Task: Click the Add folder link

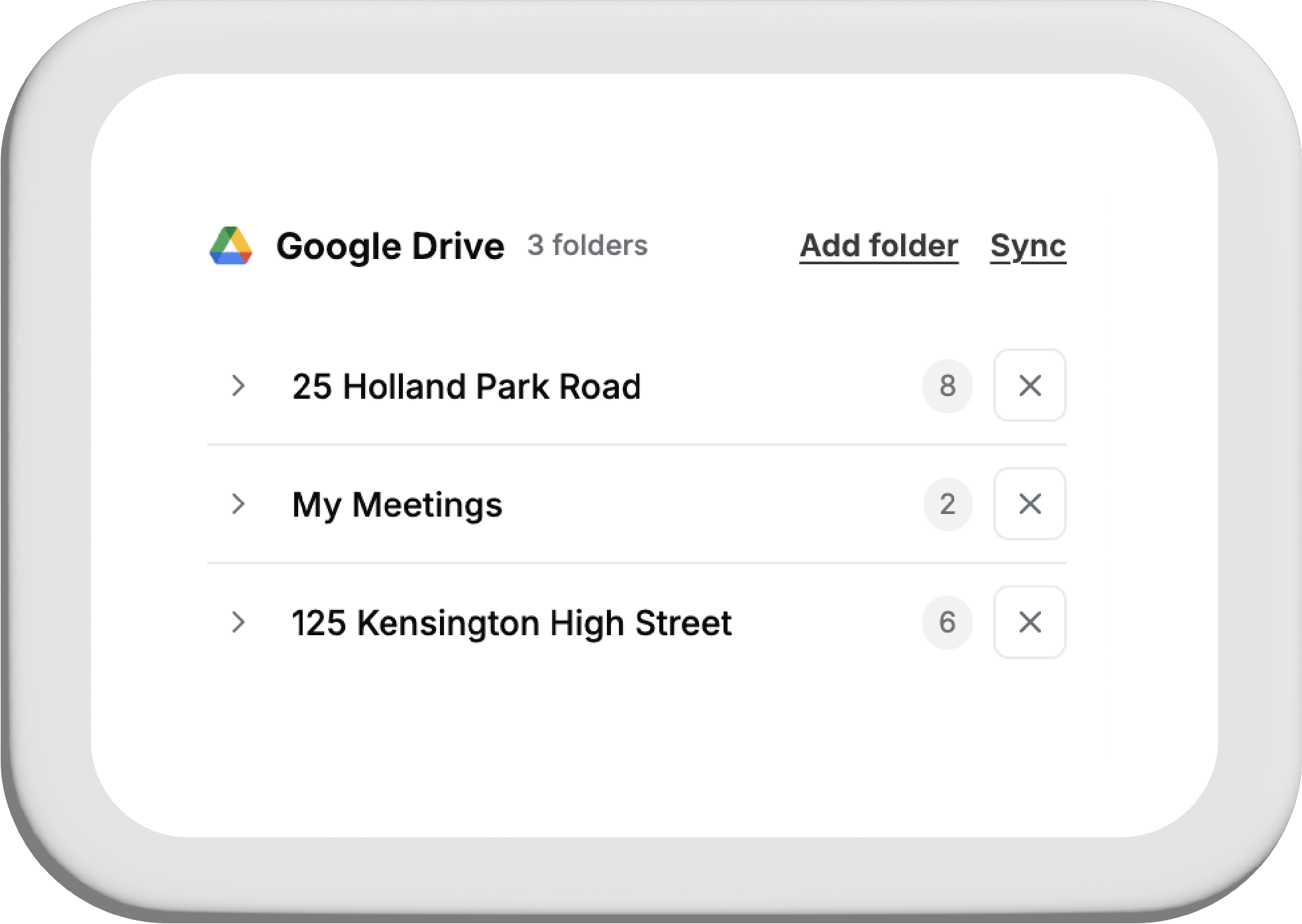Action: point(878,246)
